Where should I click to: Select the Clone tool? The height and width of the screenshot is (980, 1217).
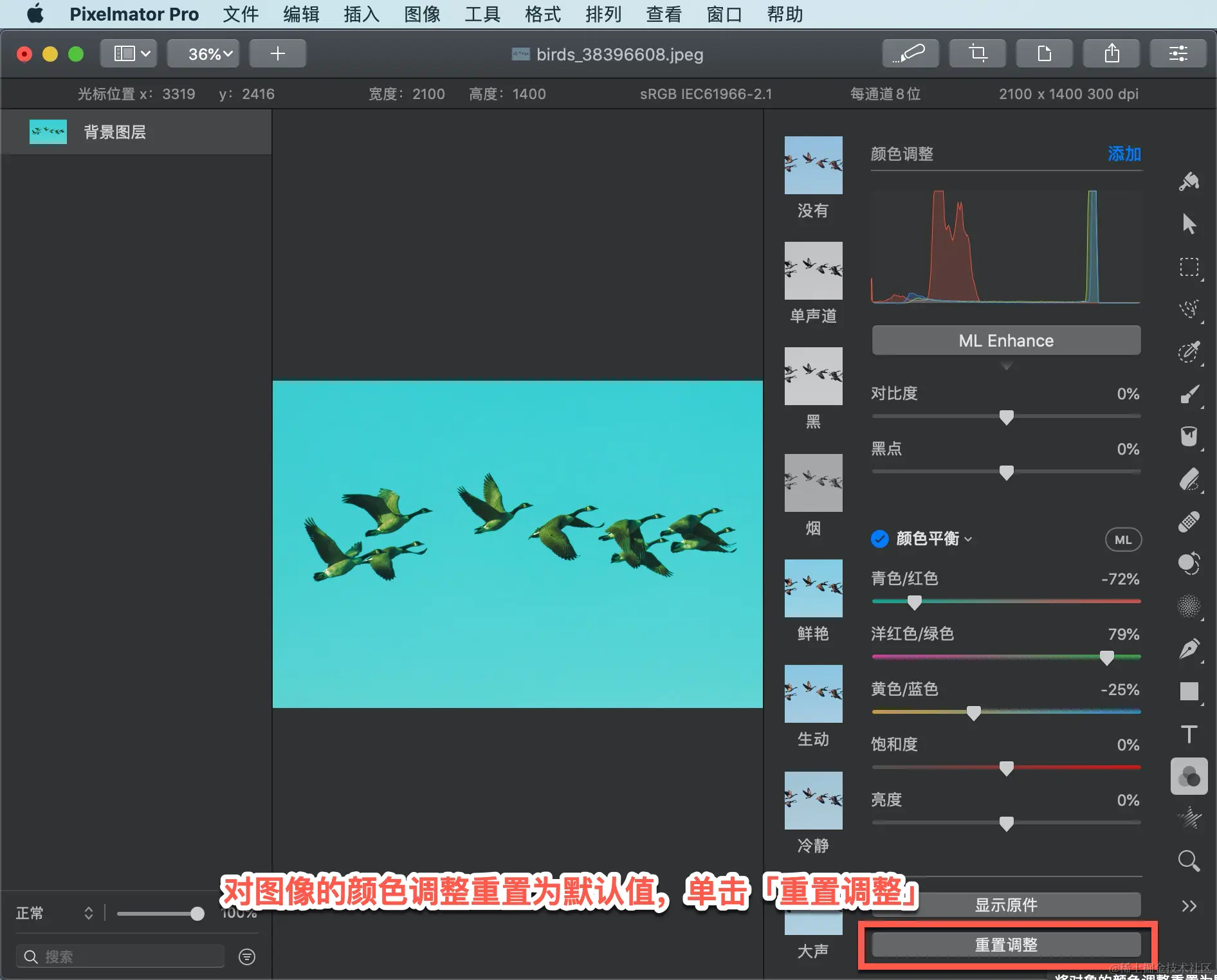[1189, 564]
